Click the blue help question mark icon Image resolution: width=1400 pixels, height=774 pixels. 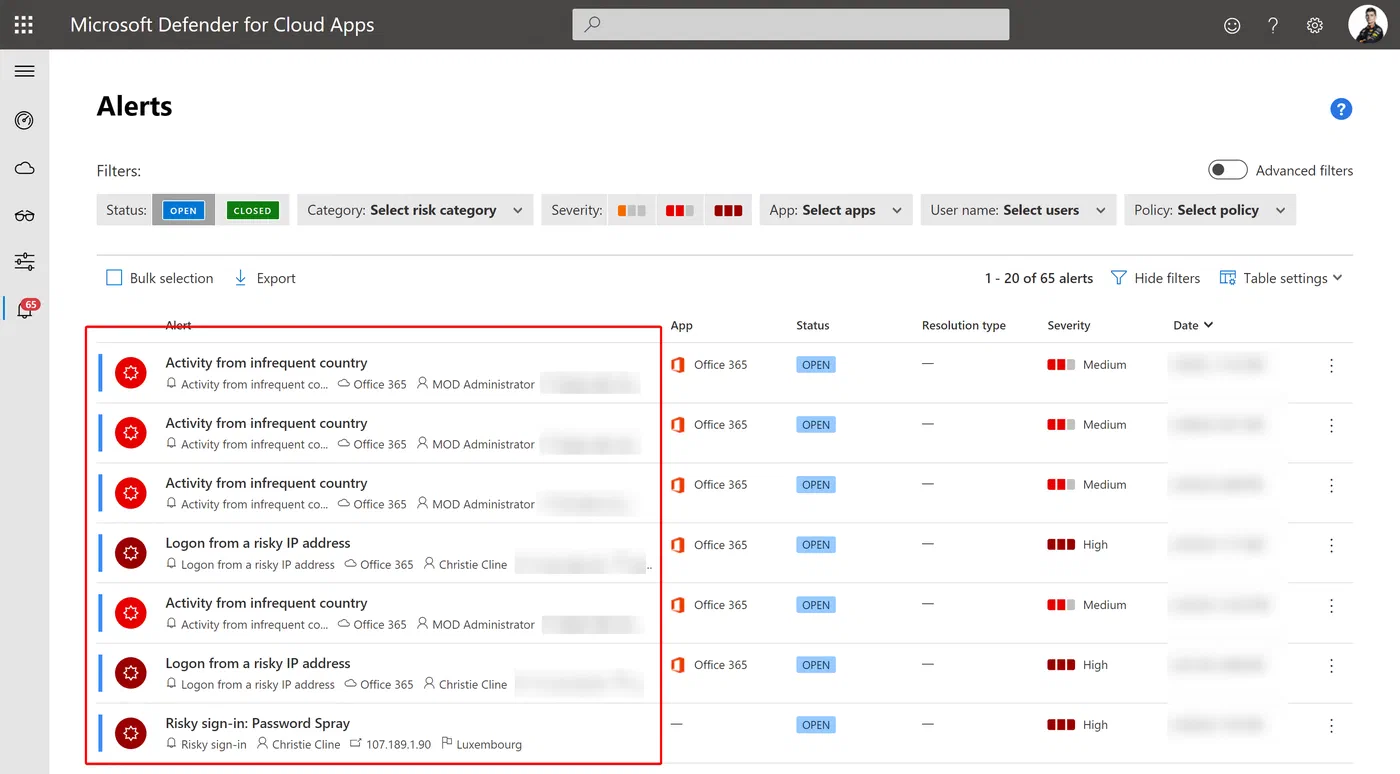click(x=1341, y=109)
